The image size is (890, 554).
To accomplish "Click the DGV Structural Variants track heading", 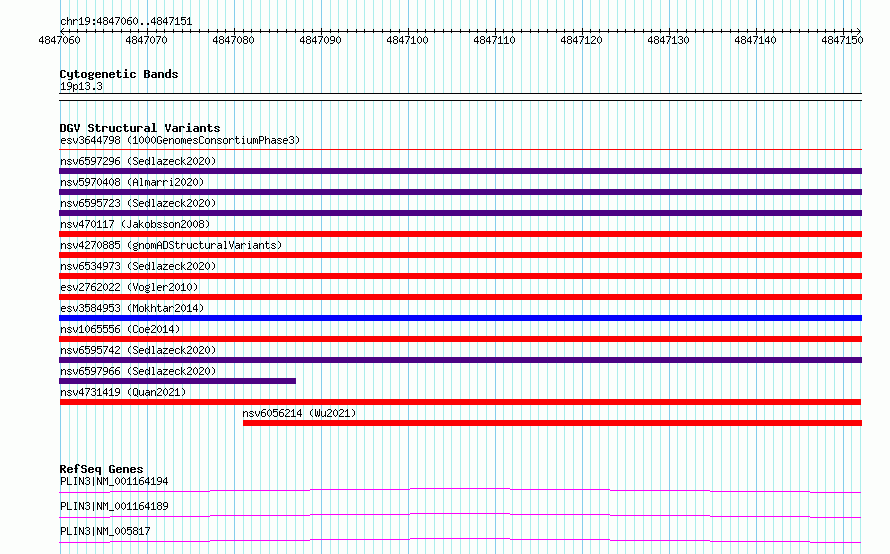I will click(x=140, y=128).
